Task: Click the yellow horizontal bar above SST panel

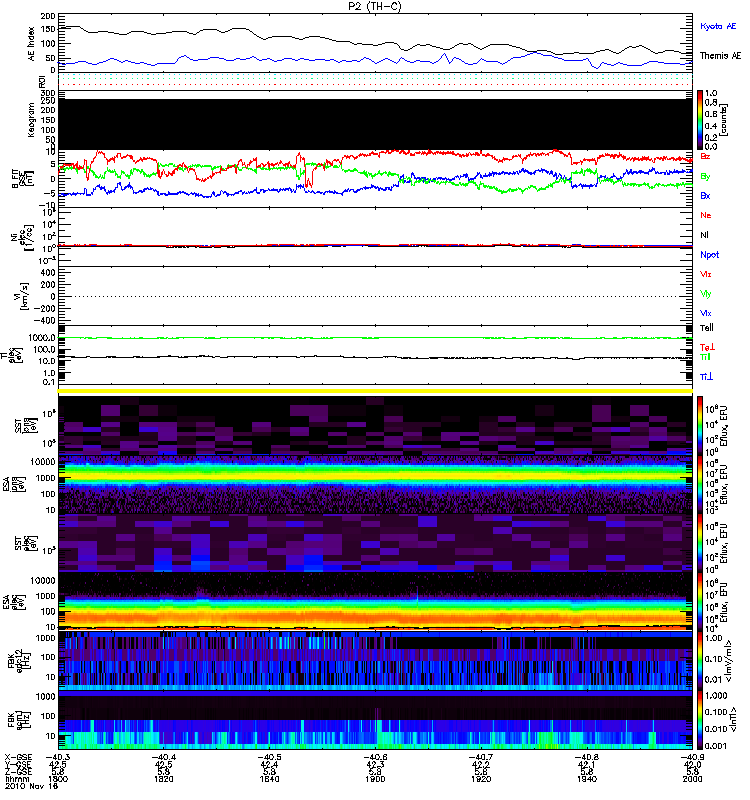Action: click(375, 391)
